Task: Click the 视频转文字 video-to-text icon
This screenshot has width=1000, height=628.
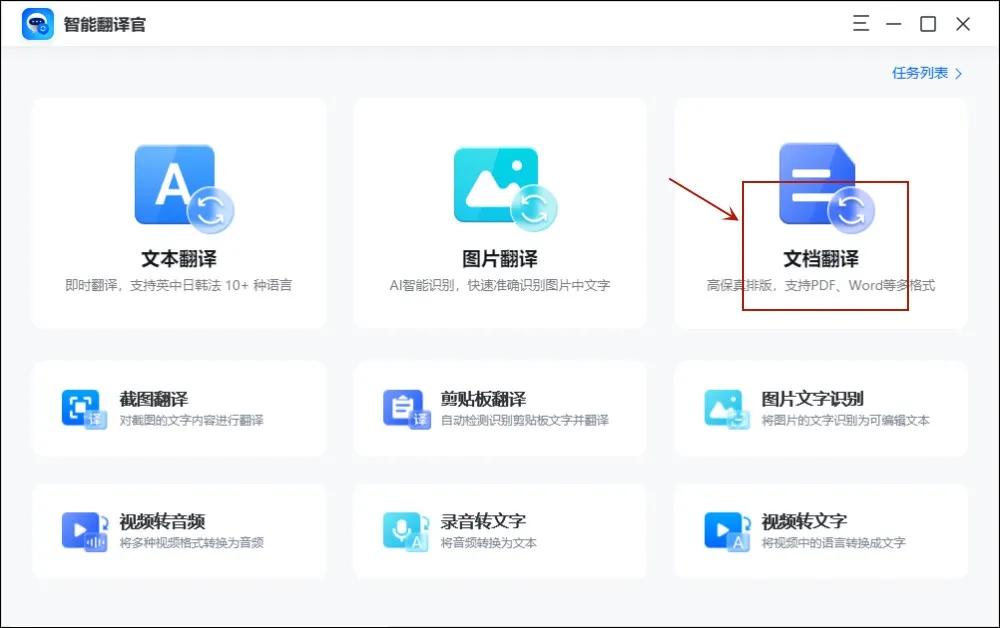Action: [x=728, y=532]
